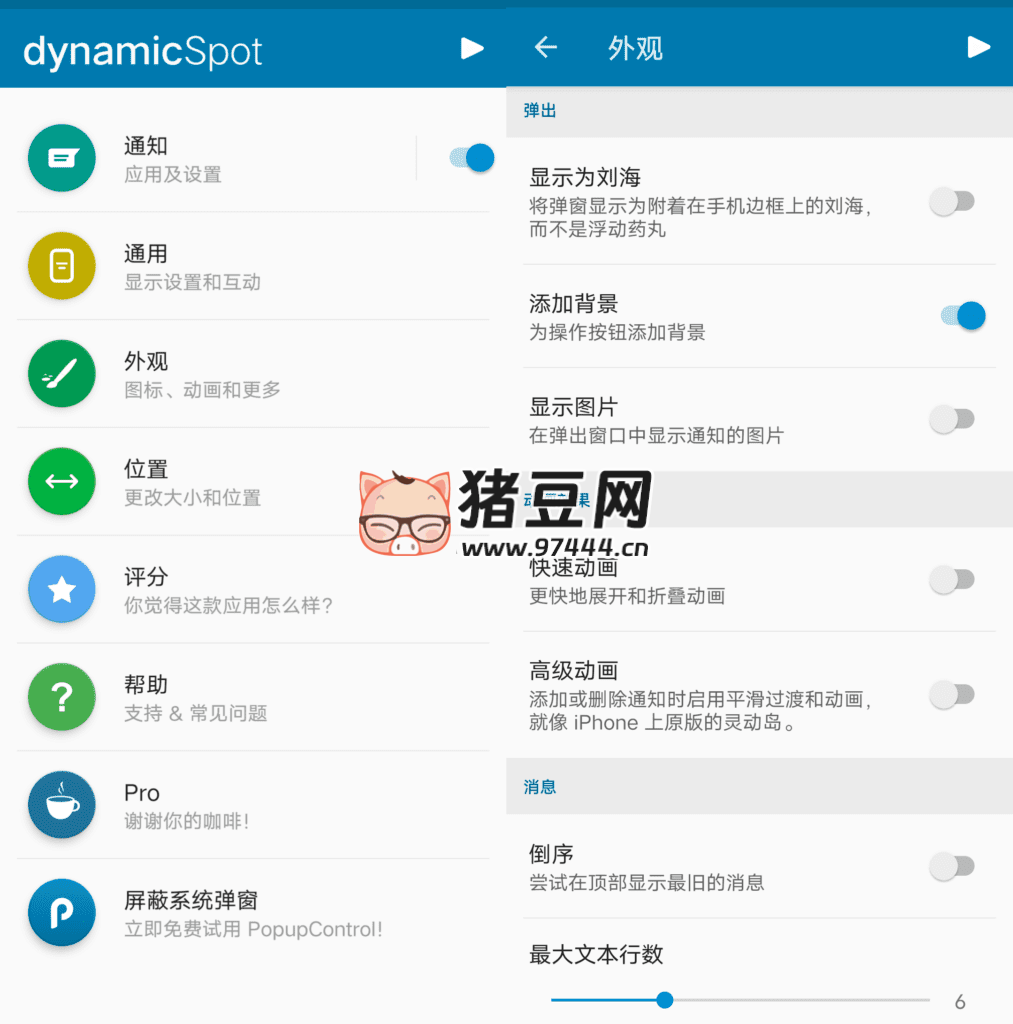Open 评分 rating entry
The height and width of the screenshot is (1024, 1013).
click(x=253, y=589)
